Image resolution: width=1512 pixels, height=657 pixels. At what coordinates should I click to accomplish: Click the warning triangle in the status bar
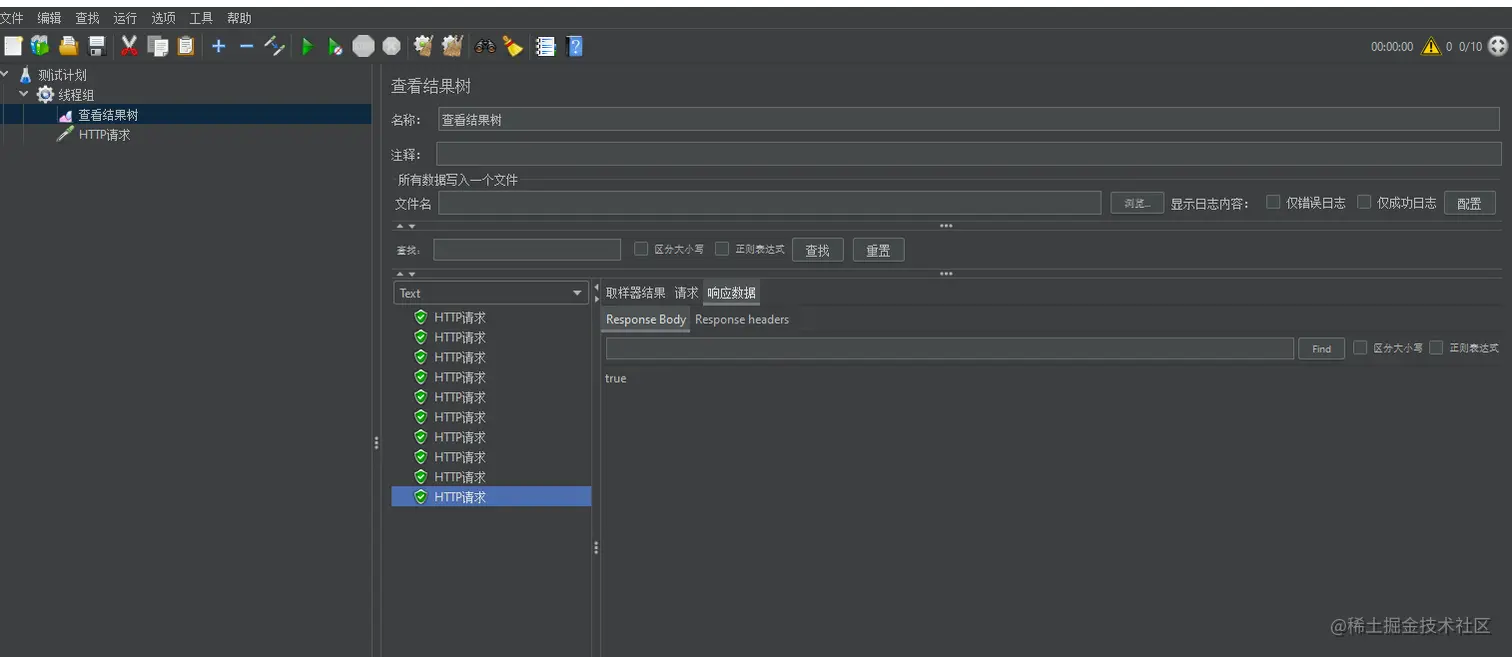[1430, 46]
